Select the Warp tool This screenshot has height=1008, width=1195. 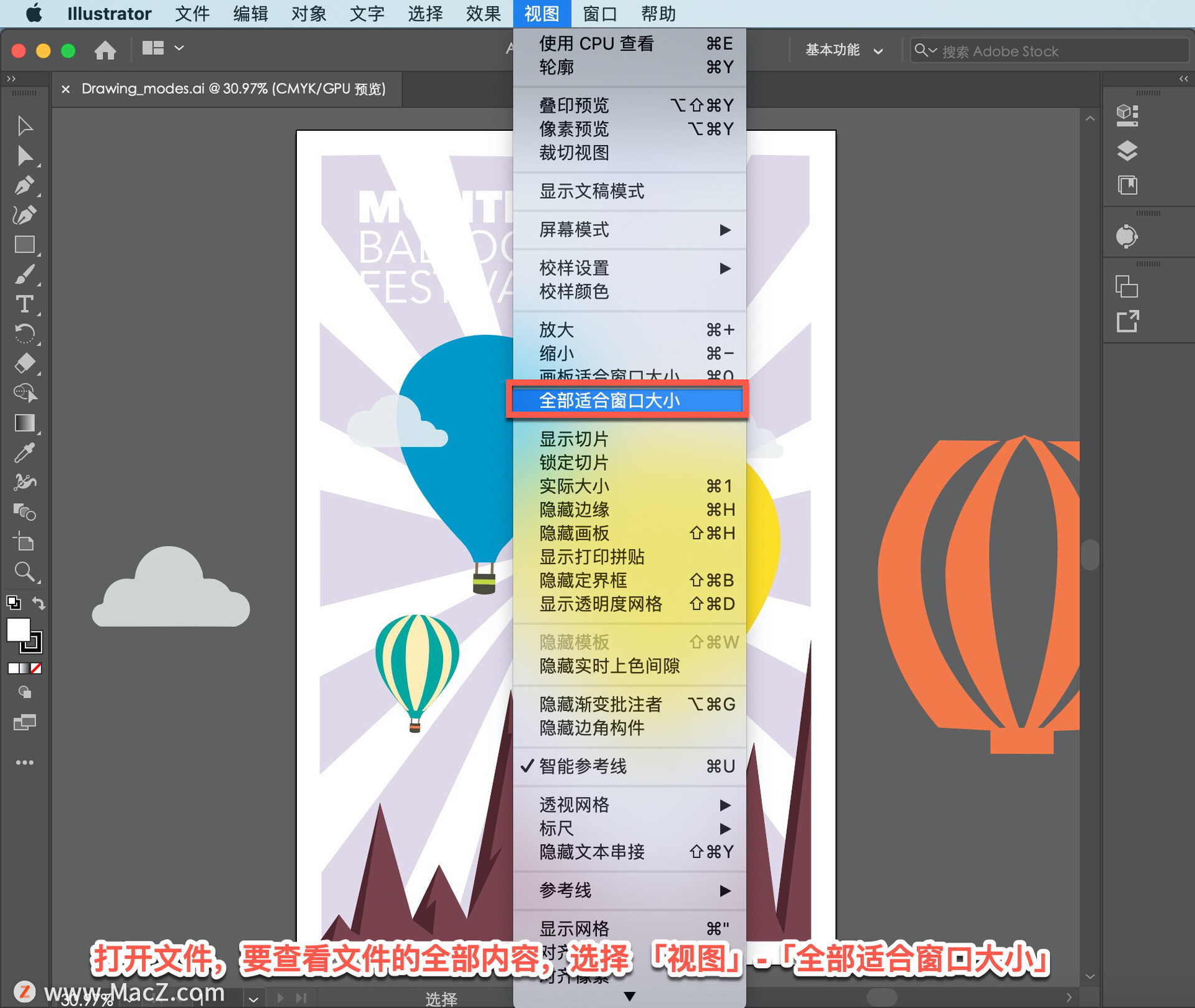(x=24, y=482)
